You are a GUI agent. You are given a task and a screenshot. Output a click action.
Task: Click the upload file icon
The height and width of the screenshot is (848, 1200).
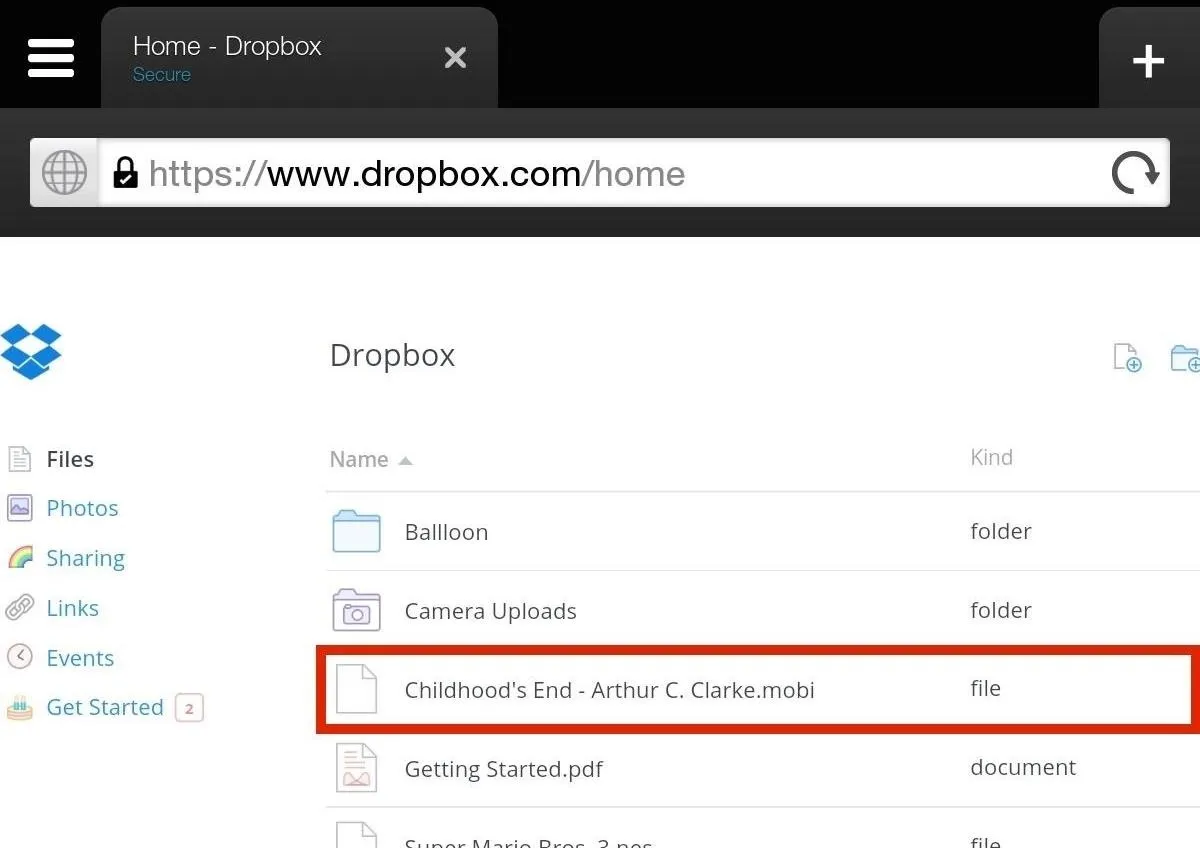(x=1127, y=357)
